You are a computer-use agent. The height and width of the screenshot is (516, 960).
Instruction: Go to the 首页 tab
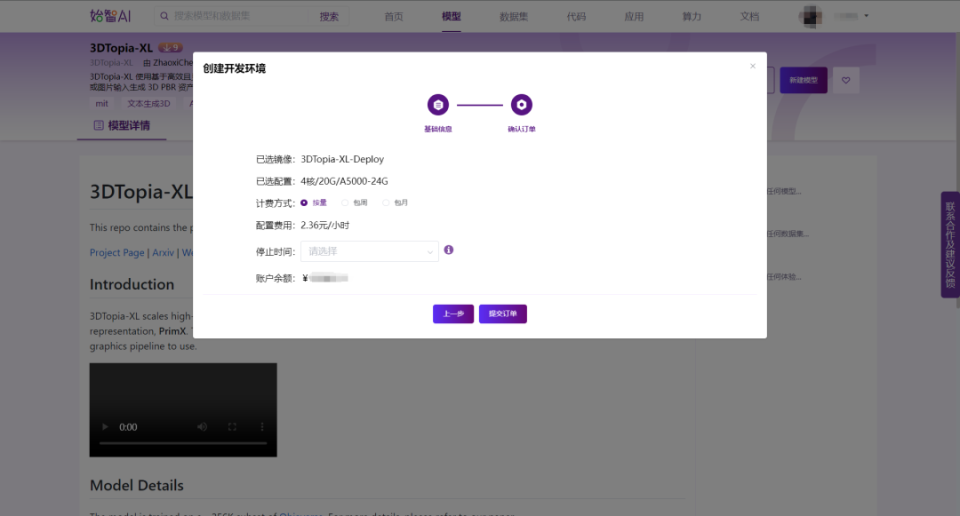[394, 17]
